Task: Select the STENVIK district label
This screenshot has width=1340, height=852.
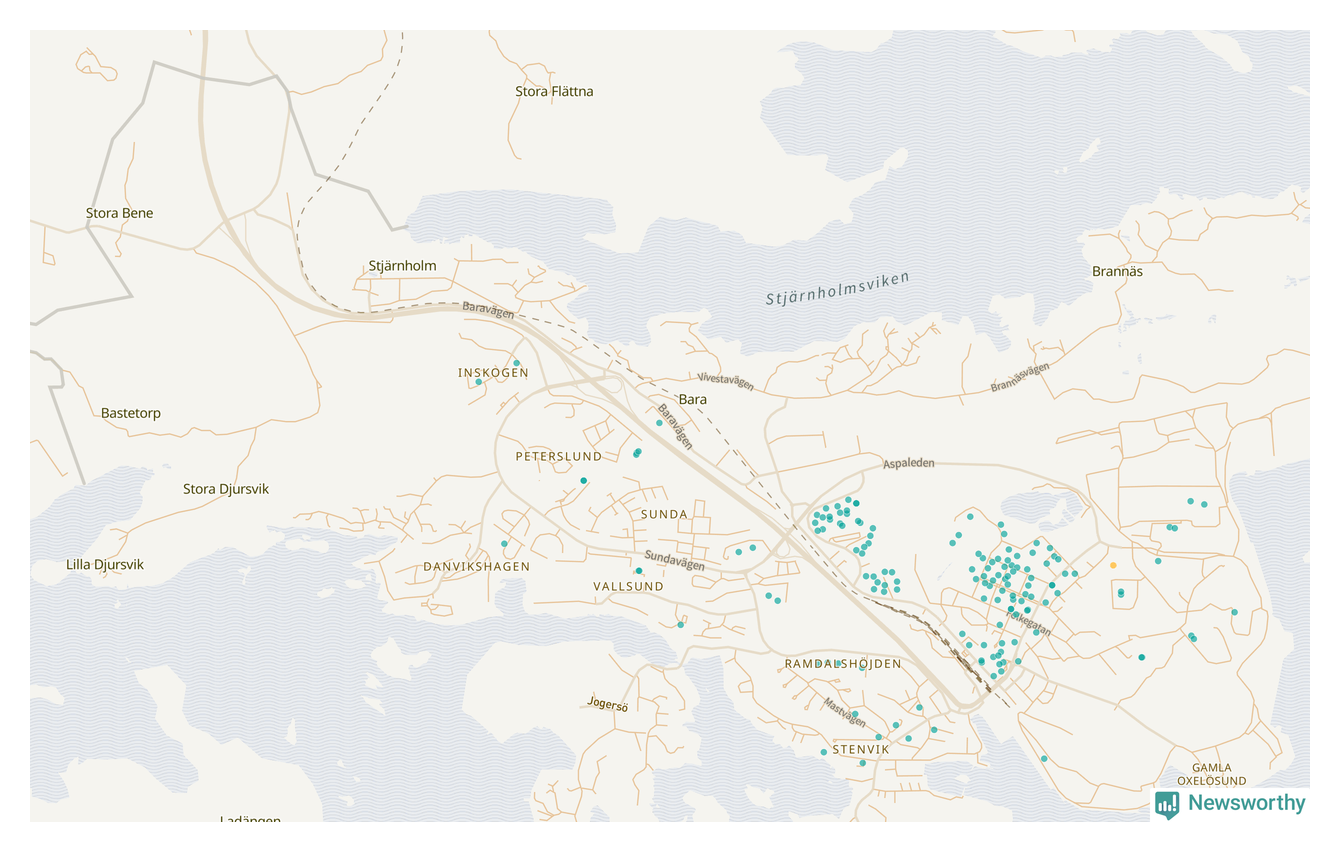Action: pos(860,749)
